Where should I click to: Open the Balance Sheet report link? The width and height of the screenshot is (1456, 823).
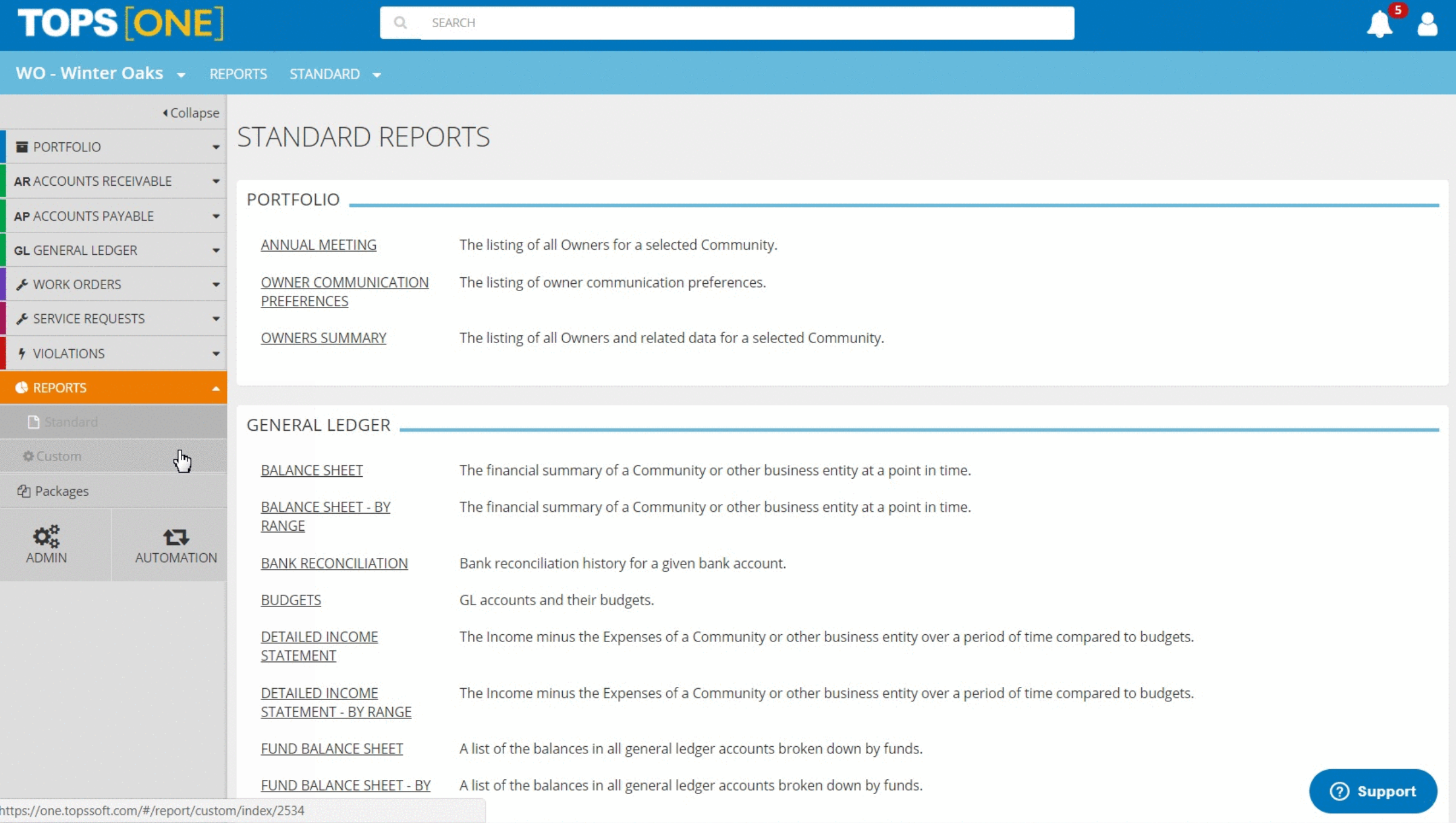(312, 470)
